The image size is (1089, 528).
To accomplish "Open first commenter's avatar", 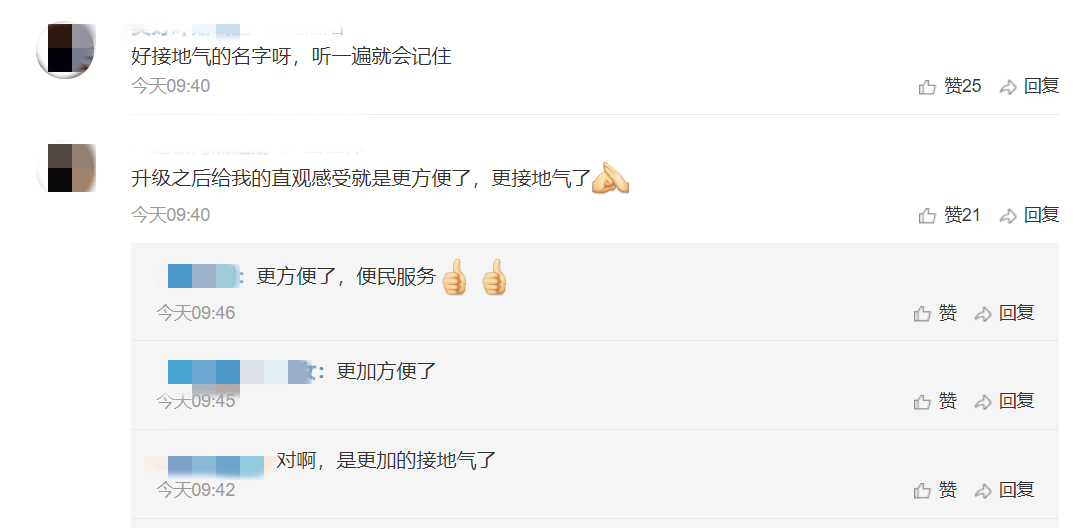I will pyautogui.click(x=65, y=50).
